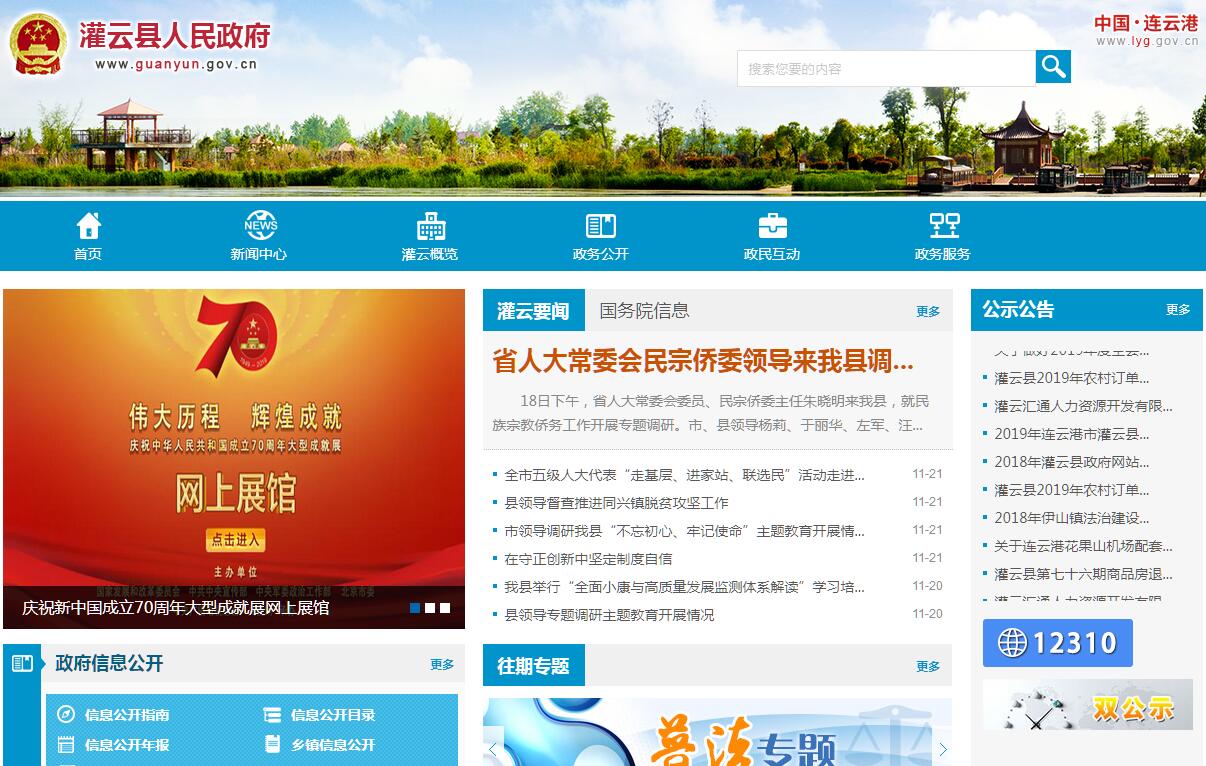Open news 全市五级人大代表 走基层 article
1206x766 pixels.
point(684,475)
